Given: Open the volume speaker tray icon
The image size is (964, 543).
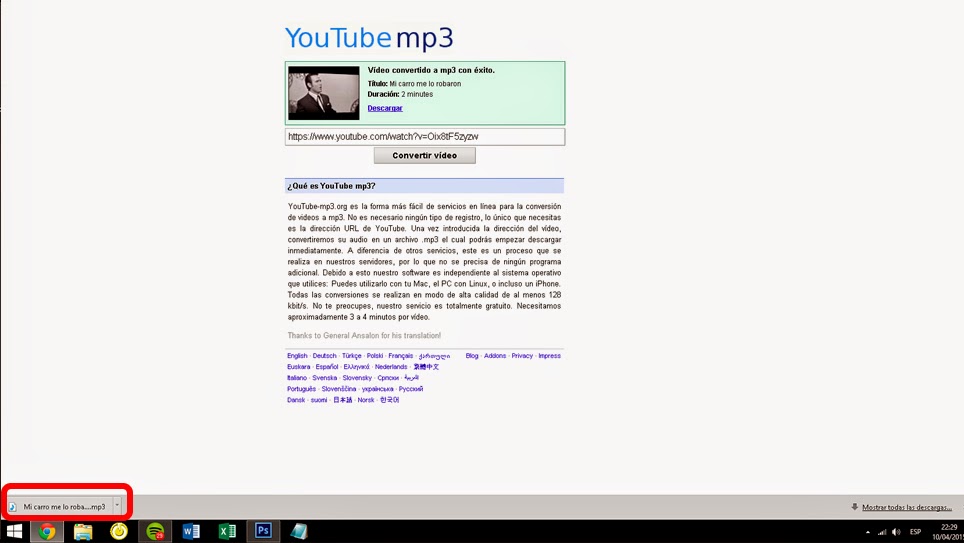Looking at the screenshot, I should click(x=896, y=532).
